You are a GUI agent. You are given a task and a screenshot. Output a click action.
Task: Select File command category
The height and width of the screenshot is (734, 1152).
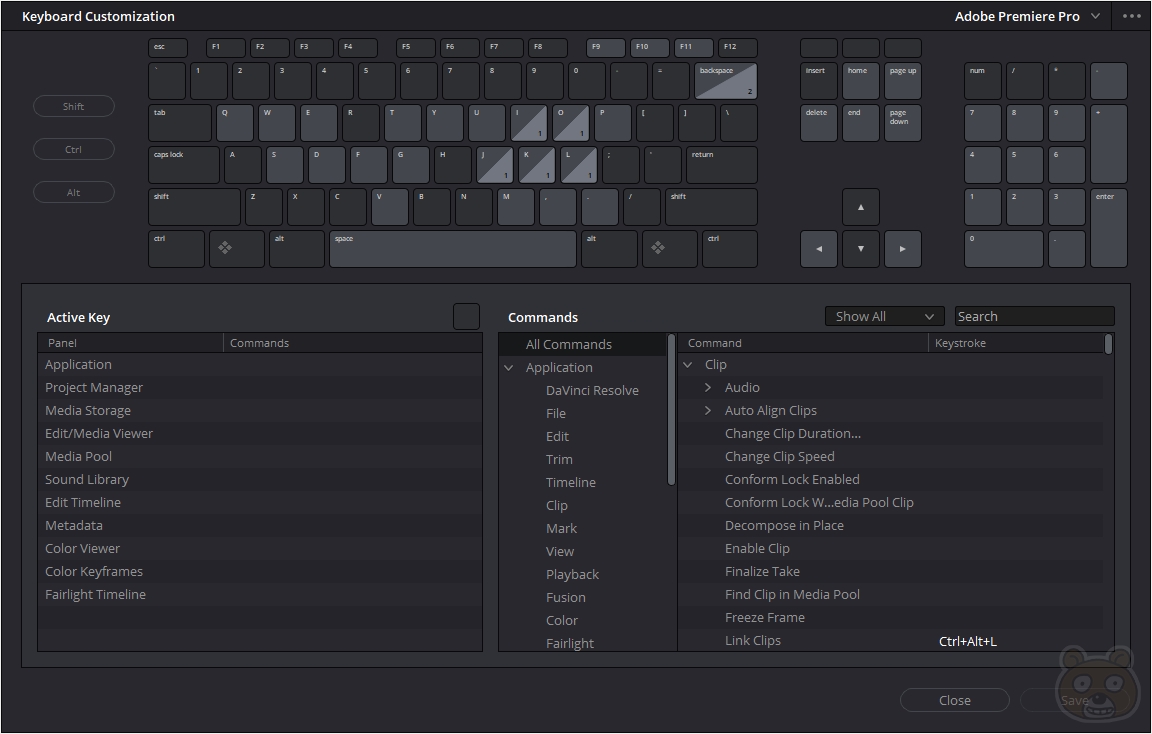[x=555, y=414]
